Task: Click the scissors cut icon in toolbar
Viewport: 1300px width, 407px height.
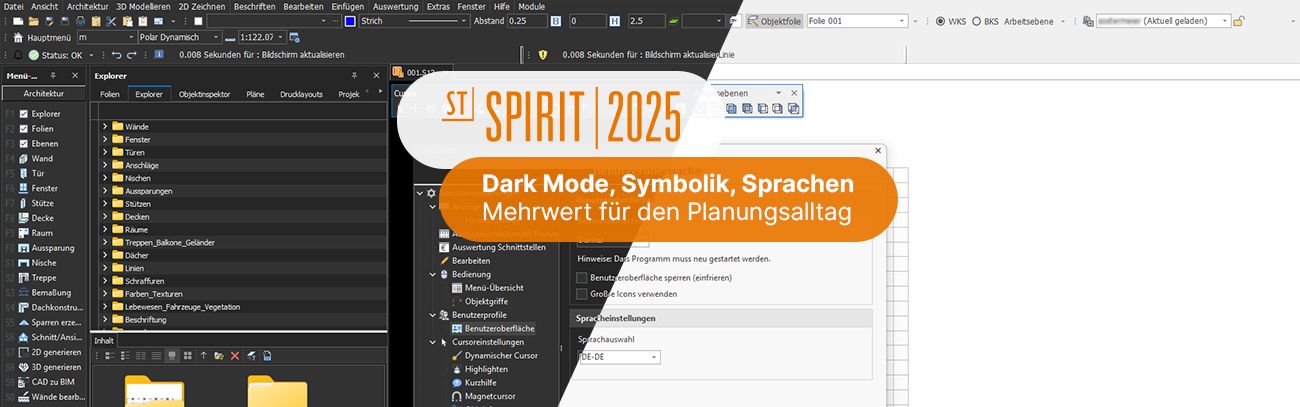Action: [112, 21]
